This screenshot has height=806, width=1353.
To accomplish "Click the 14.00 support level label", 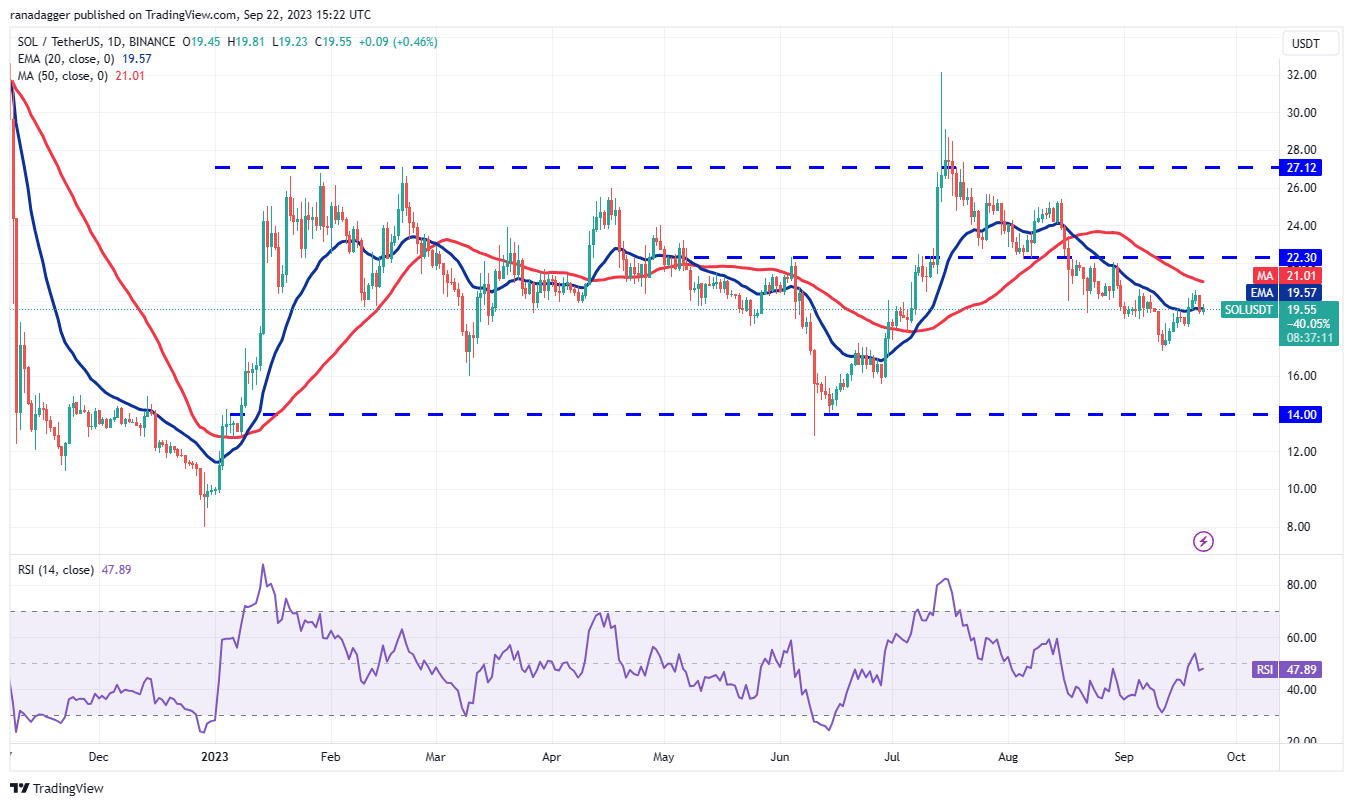I will point(1300,412).
